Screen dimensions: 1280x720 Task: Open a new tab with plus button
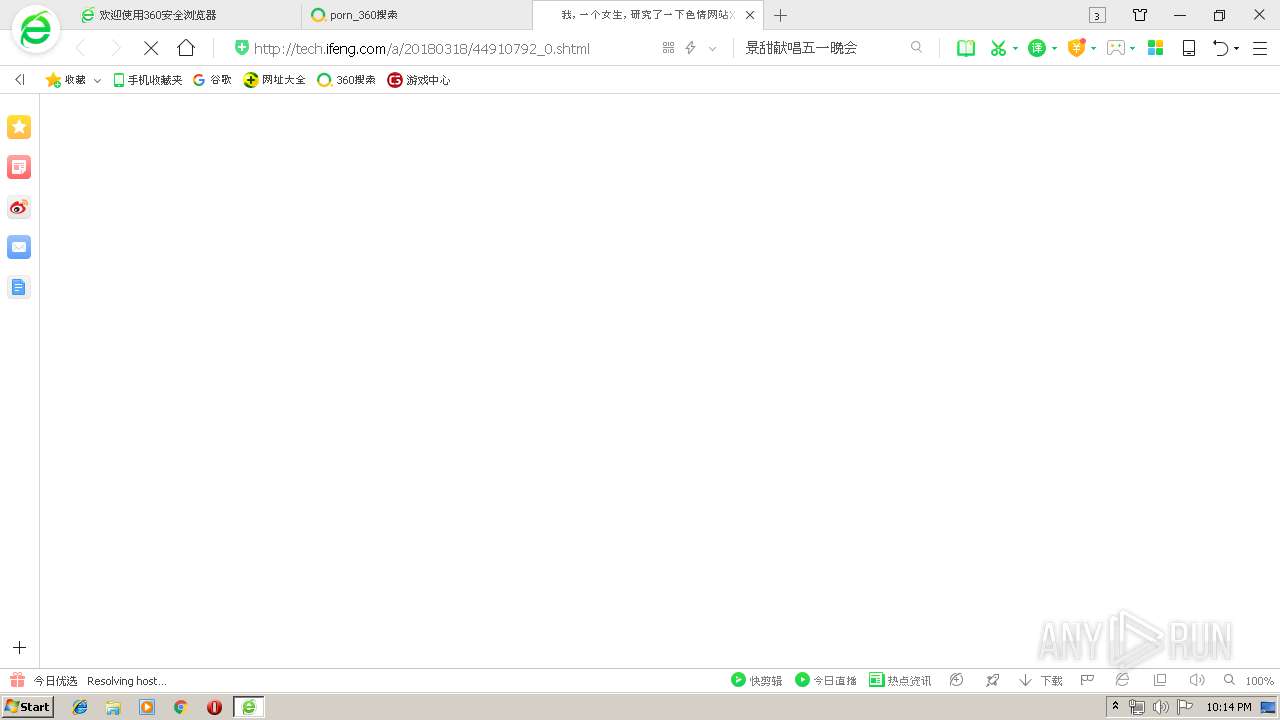pos(781,15)
